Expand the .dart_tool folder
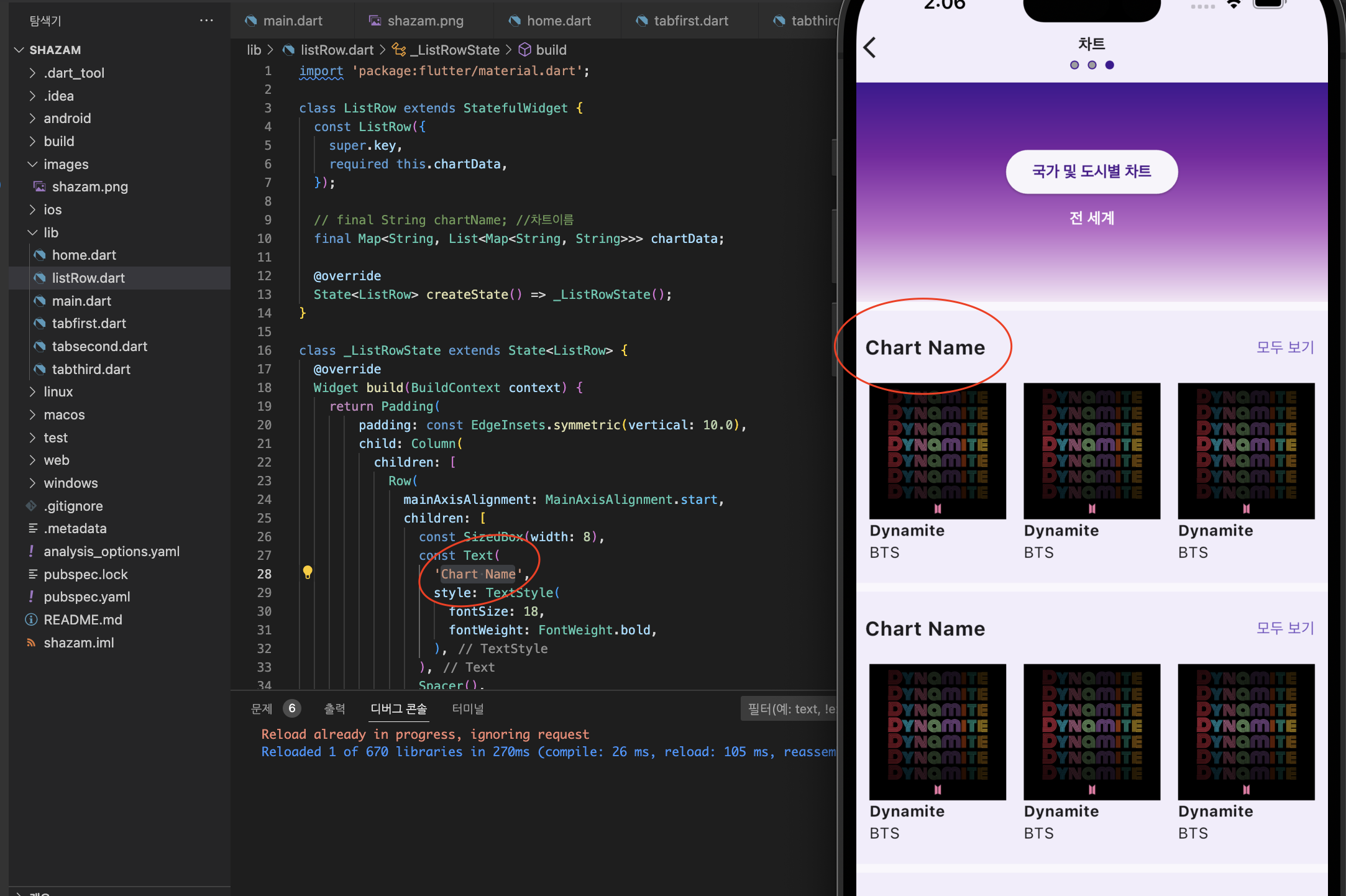 (32, 73)
